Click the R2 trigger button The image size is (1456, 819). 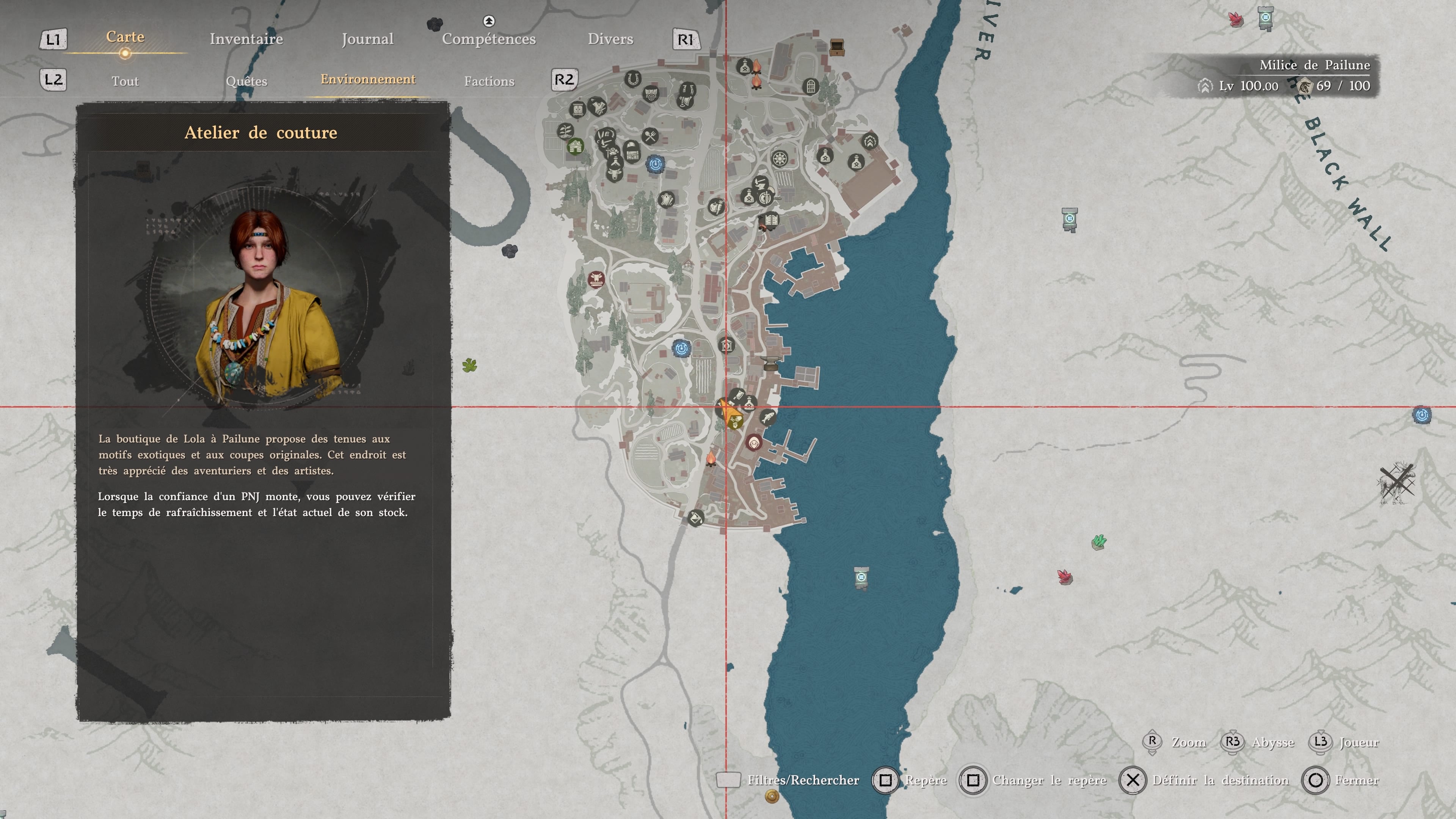point(564,80)
